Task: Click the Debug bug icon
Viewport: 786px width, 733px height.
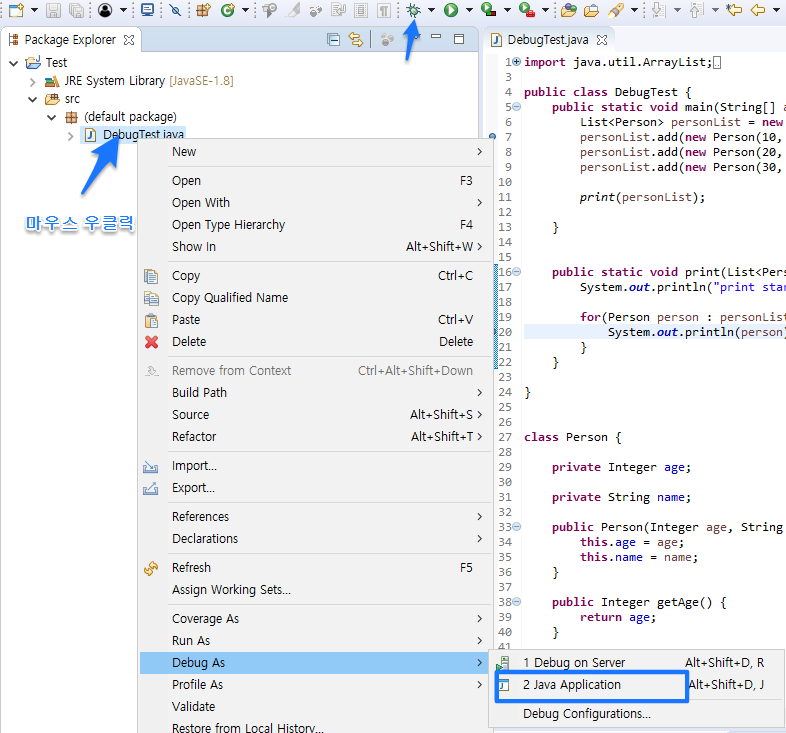Action: 414,10
